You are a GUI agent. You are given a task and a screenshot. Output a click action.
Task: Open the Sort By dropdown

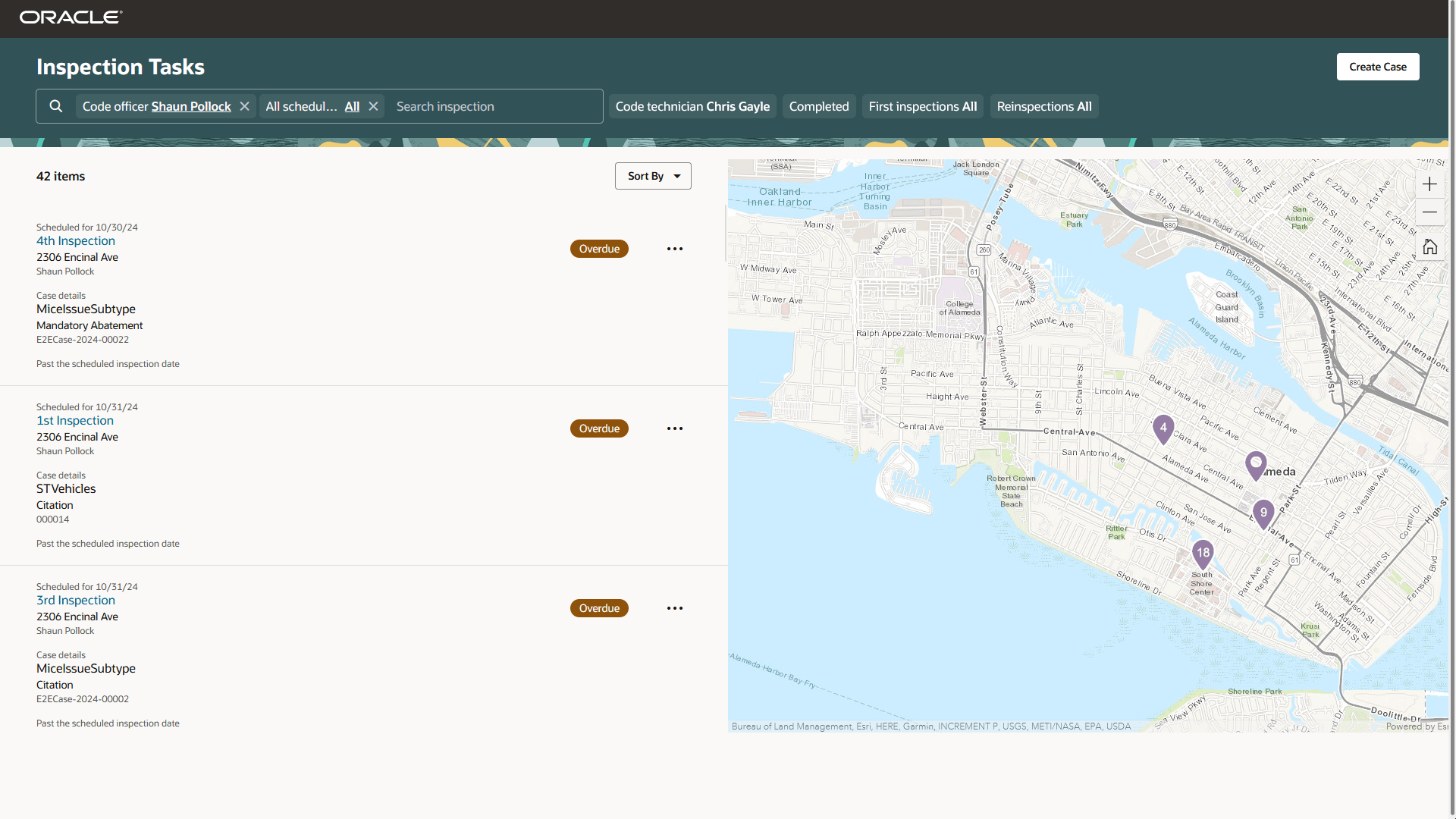point(652,176)
